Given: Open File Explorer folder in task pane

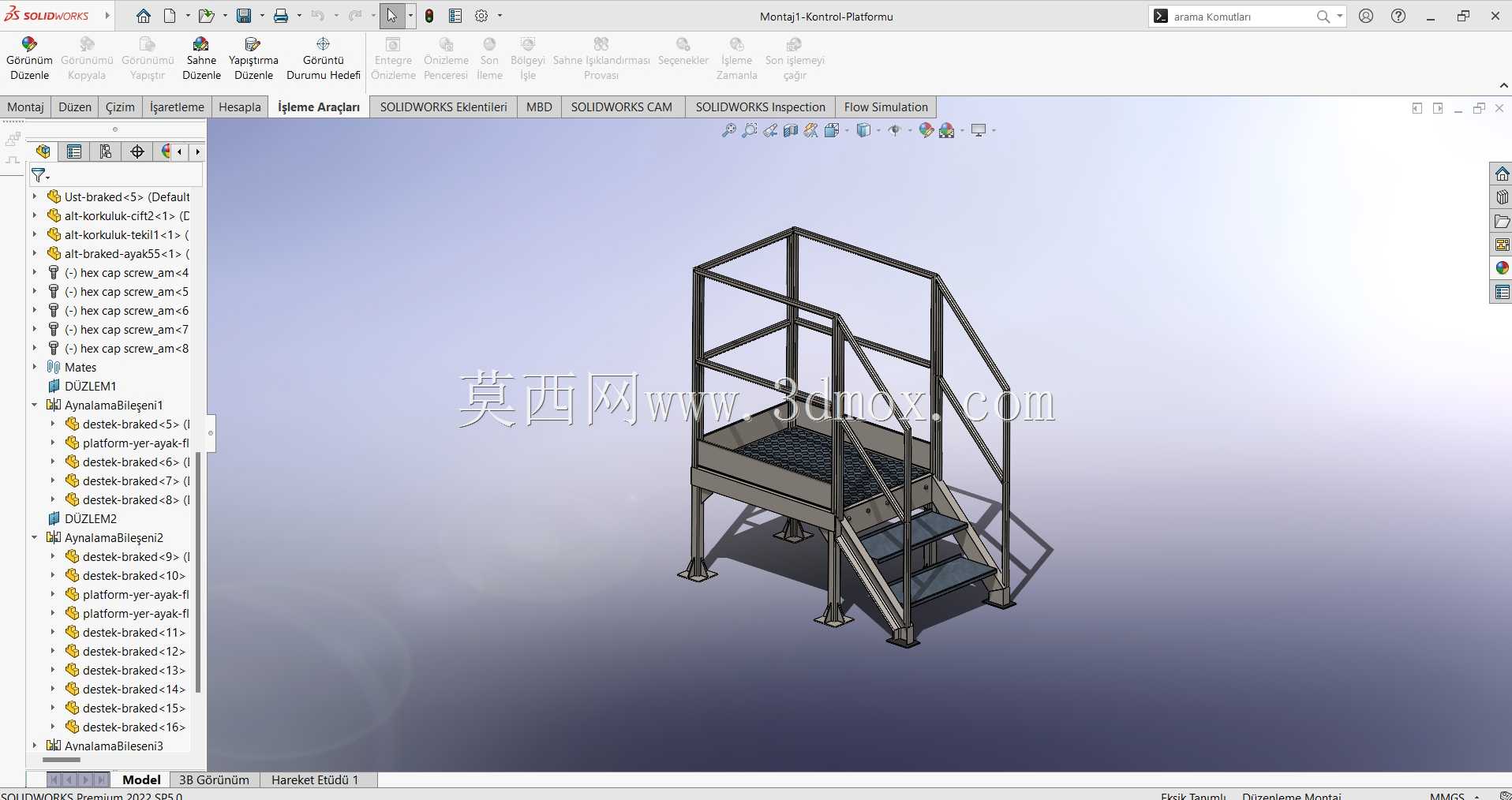Looking at the screenshot, I should tap(1502, 221).
